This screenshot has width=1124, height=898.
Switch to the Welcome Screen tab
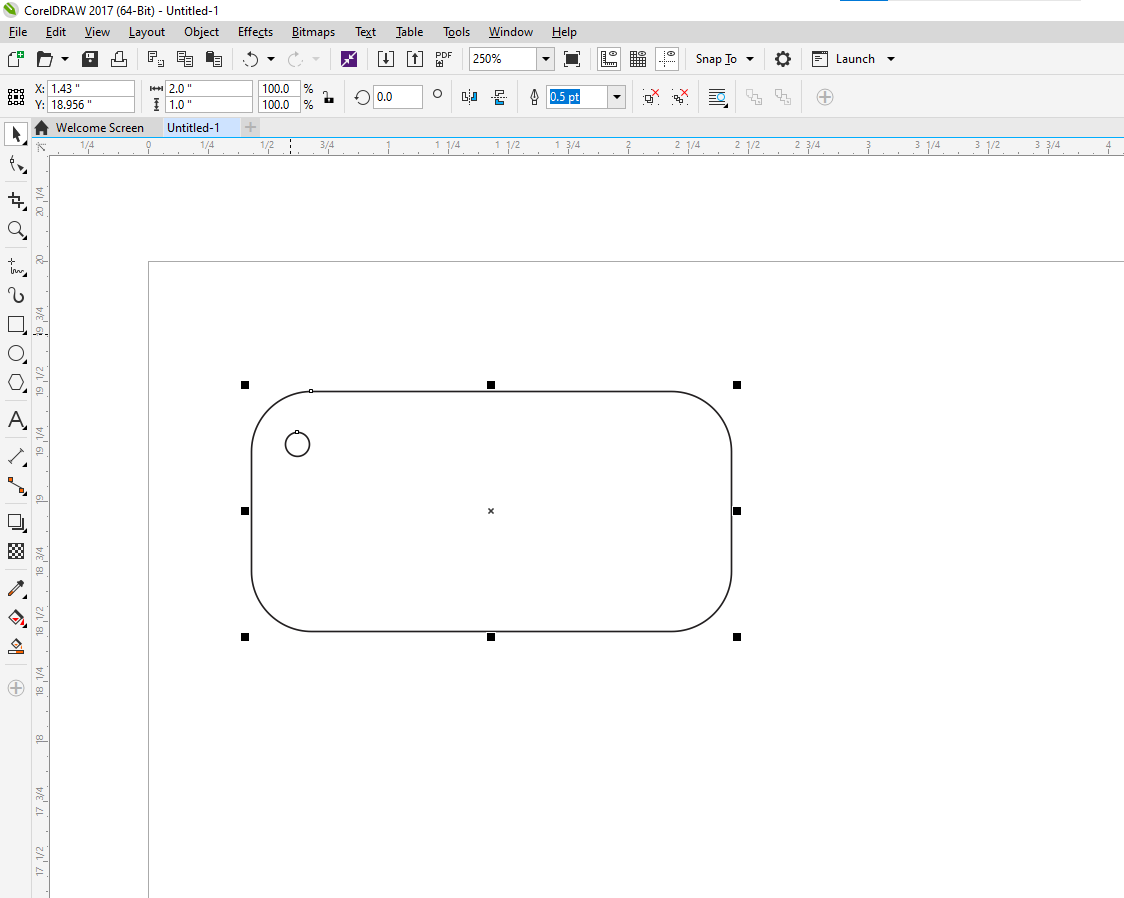(99, 128)
